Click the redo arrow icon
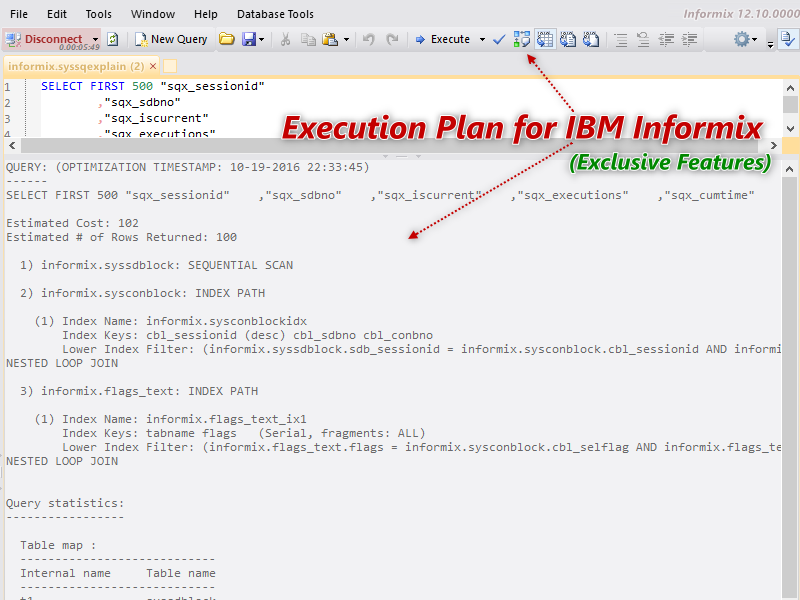 (x=392, y=39)
